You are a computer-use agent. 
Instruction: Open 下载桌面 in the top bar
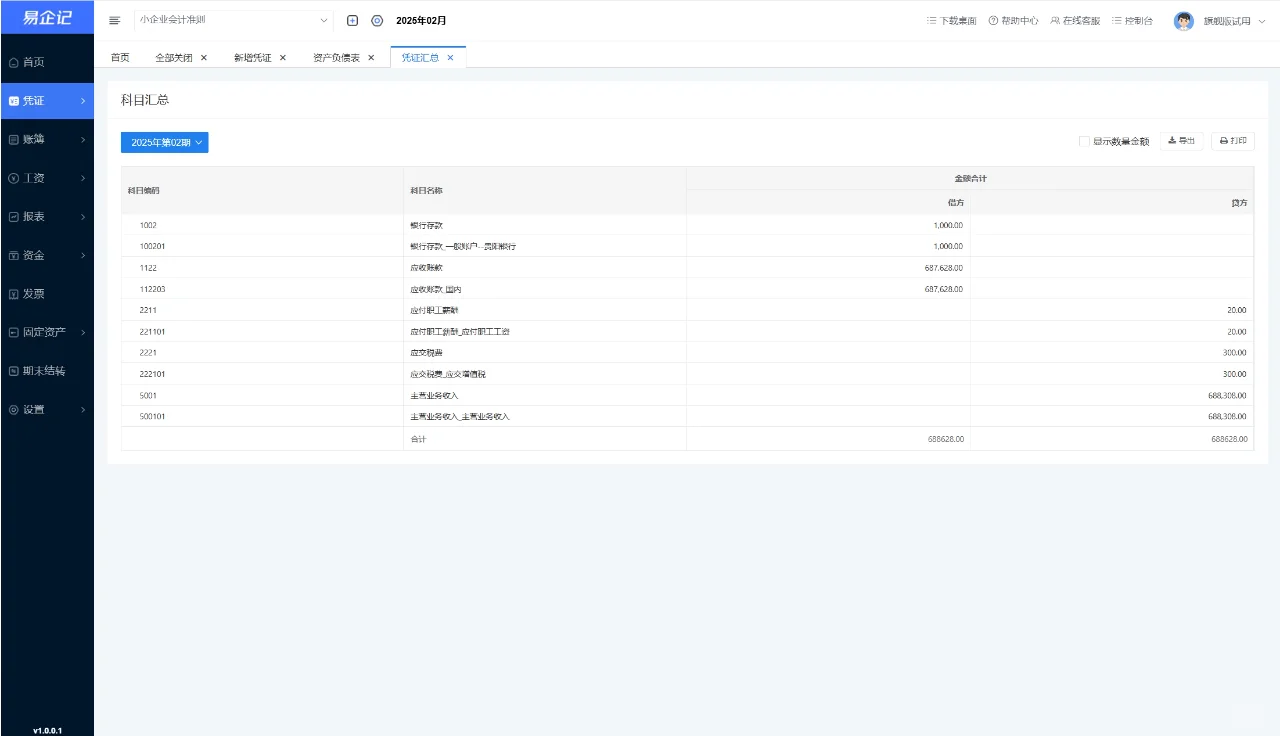pos(952,20)
